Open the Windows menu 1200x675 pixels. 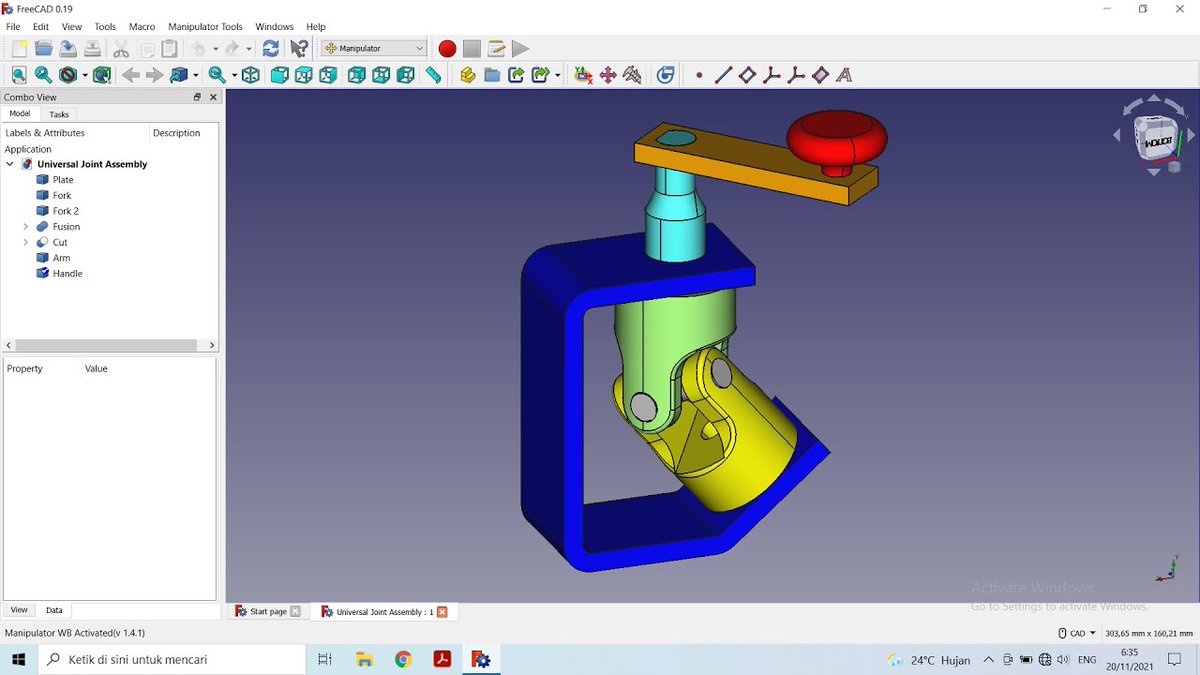point(274,27)
